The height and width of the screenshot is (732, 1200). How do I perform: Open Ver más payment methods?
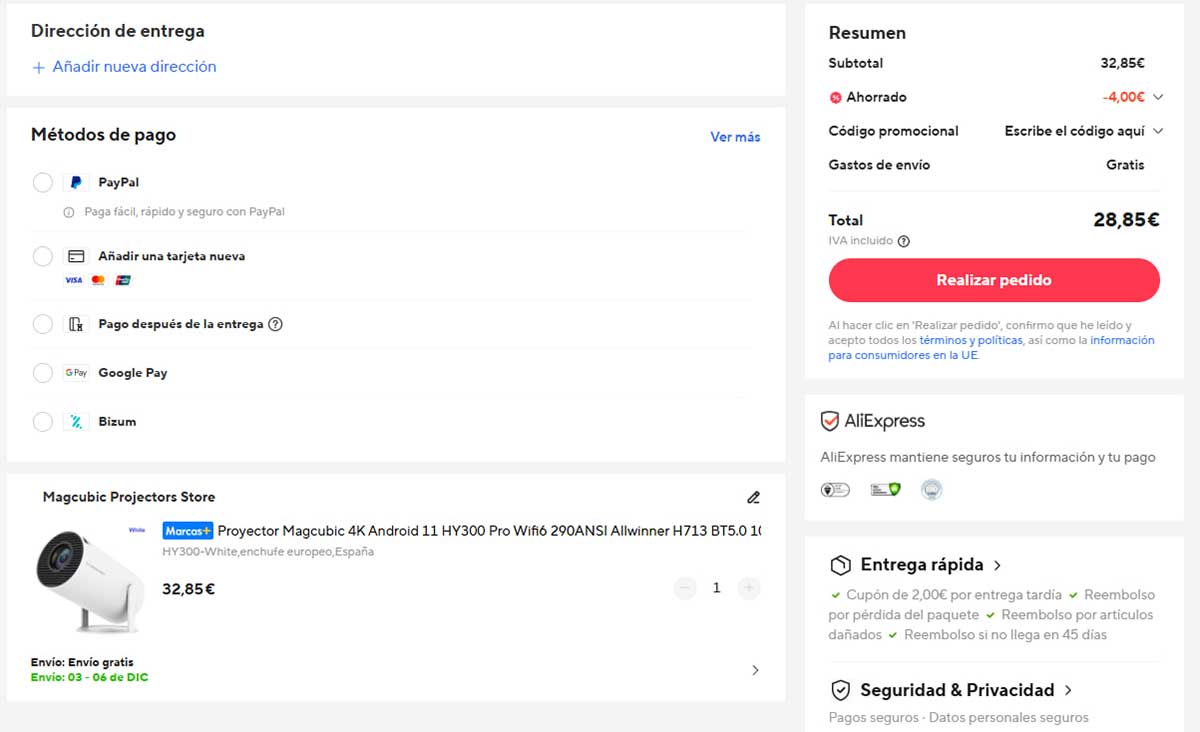(735, 137)
